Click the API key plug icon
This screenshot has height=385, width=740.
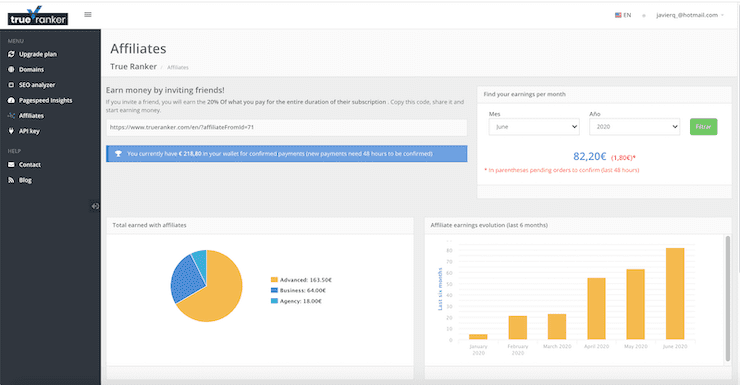coord(11,131)
